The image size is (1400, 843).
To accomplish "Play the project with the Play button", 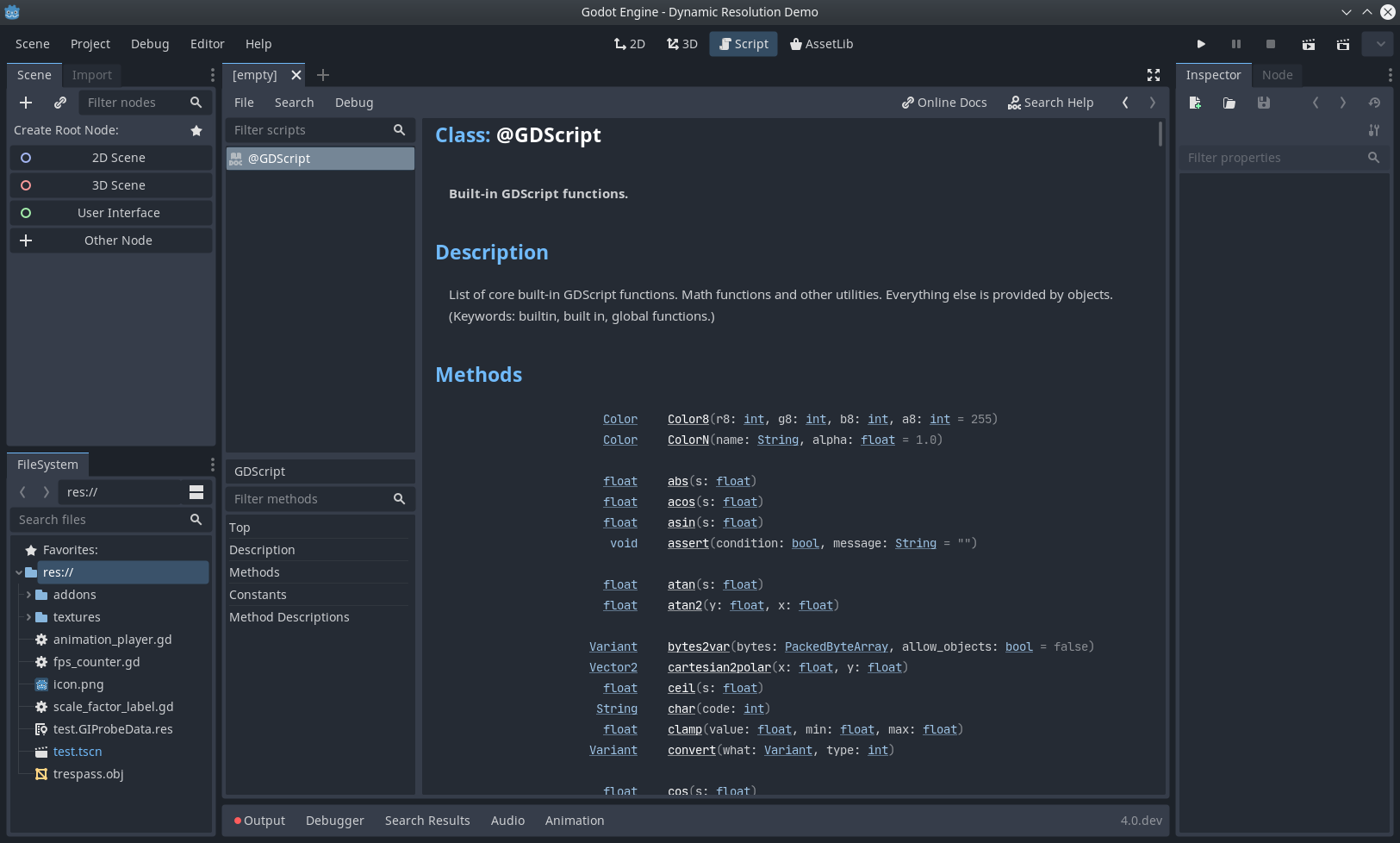I will [1201, 44].
